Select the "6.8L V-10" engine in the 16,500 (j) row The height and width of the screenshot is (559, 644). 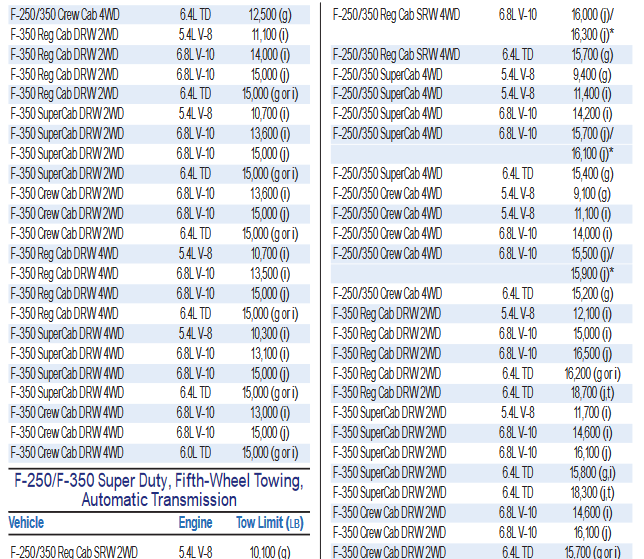pyautogui.click(x=518, y=354)
